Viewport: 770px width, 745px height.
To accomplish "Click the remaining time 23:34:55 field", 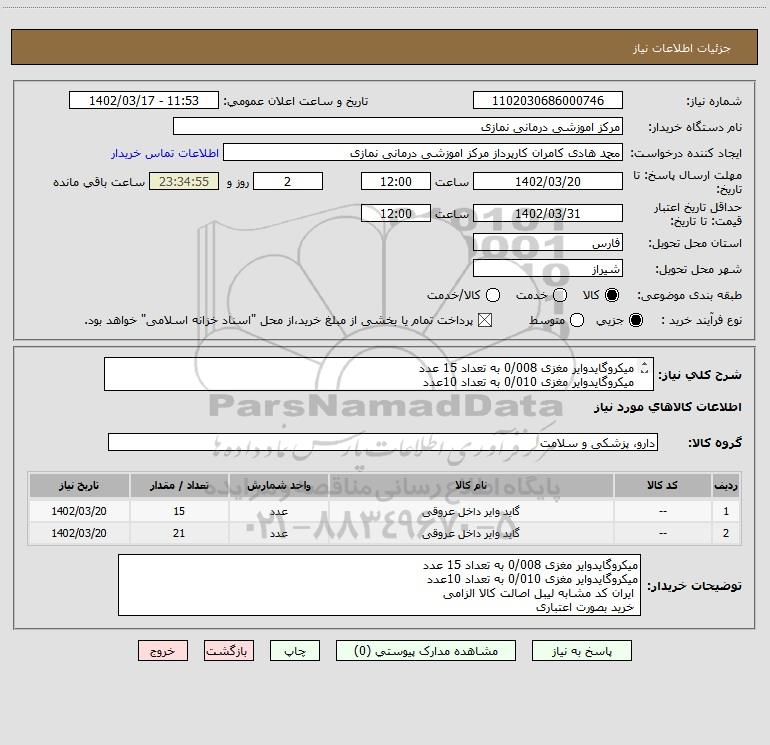I will tap(184, 181).
